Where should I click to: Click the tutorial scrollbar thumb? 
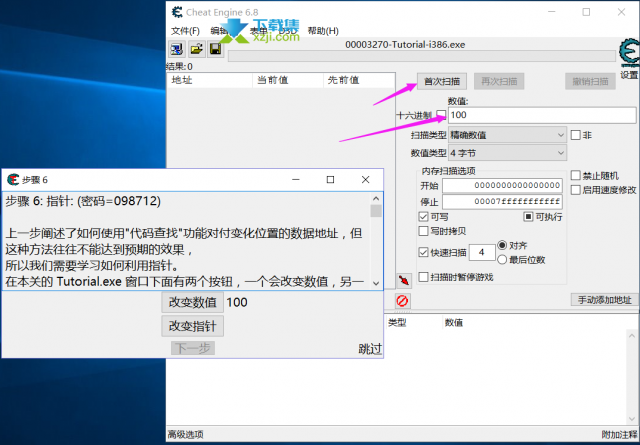click(376, 211)
